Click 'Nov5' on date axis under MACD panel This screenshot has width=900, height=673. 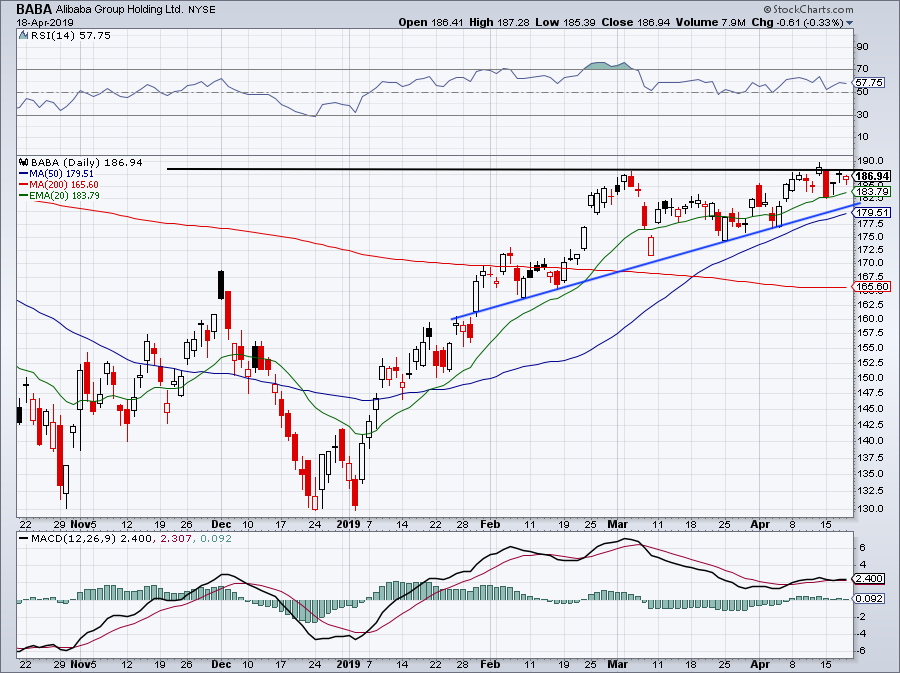pyautogui.click(x=84, y=664)
